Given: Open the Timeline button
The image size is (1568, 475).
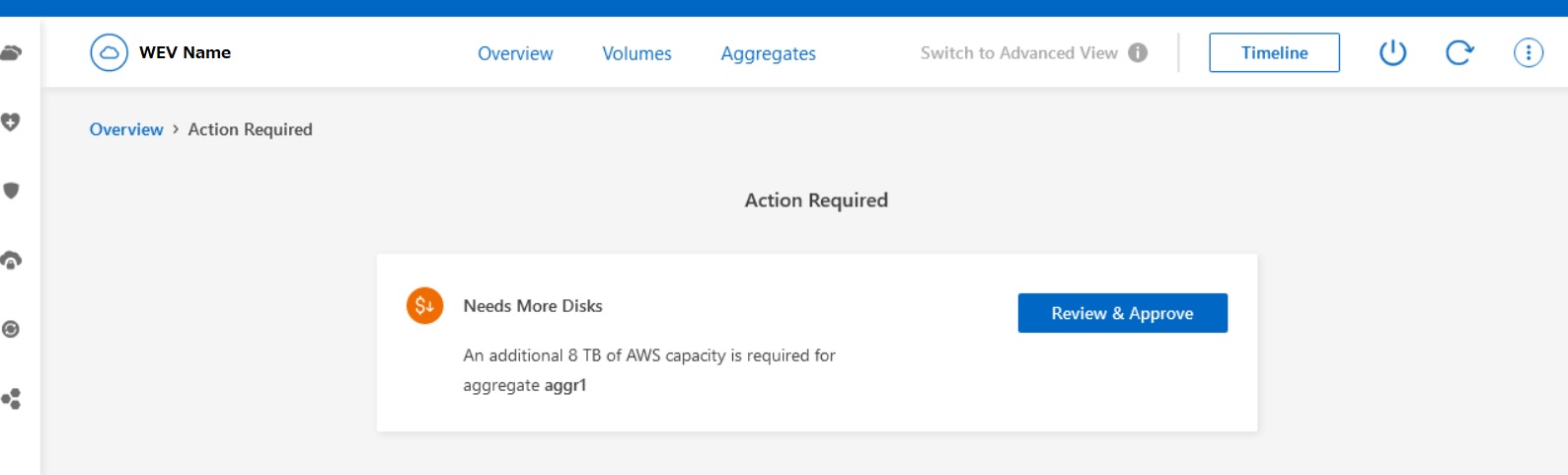Looking at the screenshot, I should coord(1274,53).
